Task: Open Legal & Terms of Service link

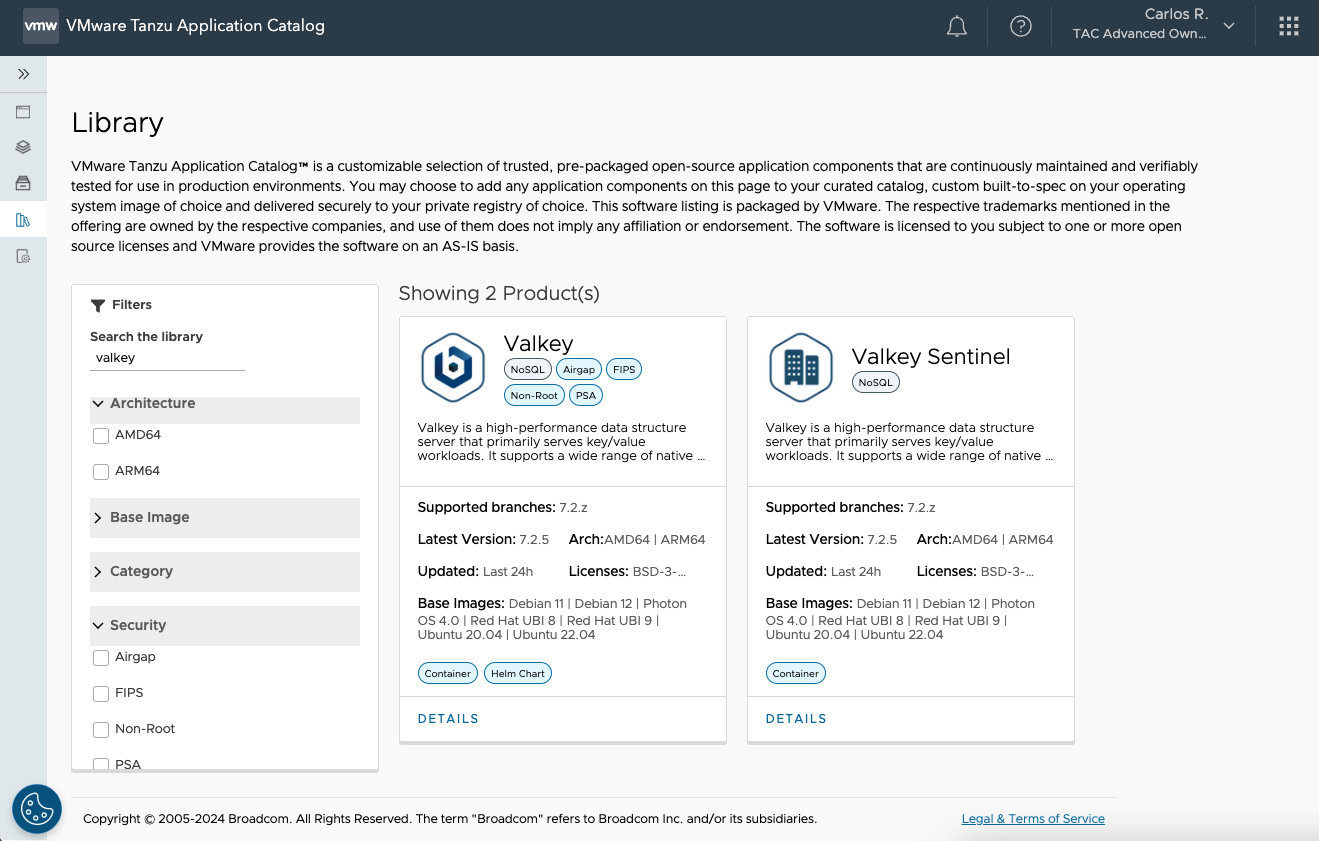Action: 1033,819
